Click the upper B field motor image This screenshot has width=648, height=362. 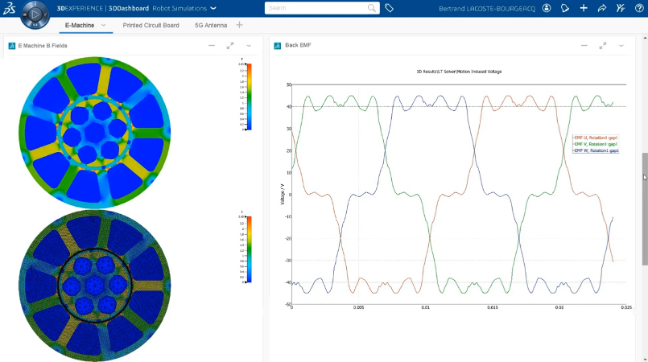click(x=95, y=132)
